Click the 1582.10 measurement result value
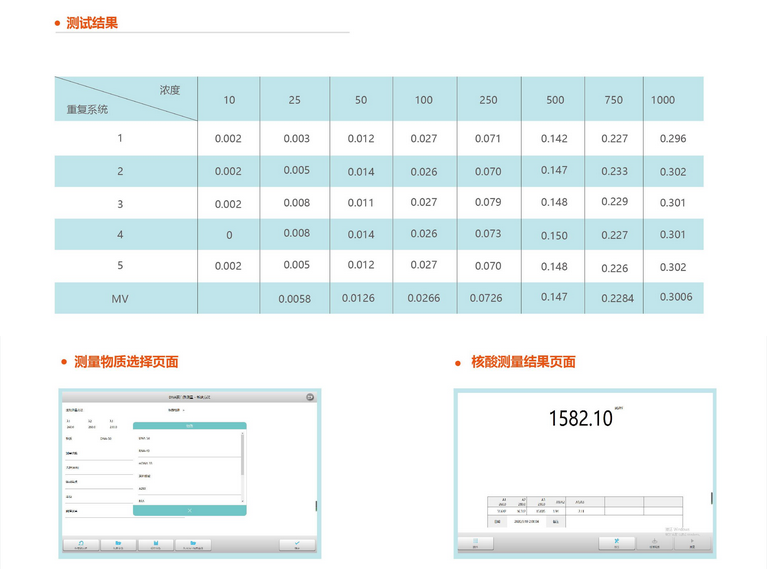Screen dimensions: 775x569 click(x=581, y=419)
